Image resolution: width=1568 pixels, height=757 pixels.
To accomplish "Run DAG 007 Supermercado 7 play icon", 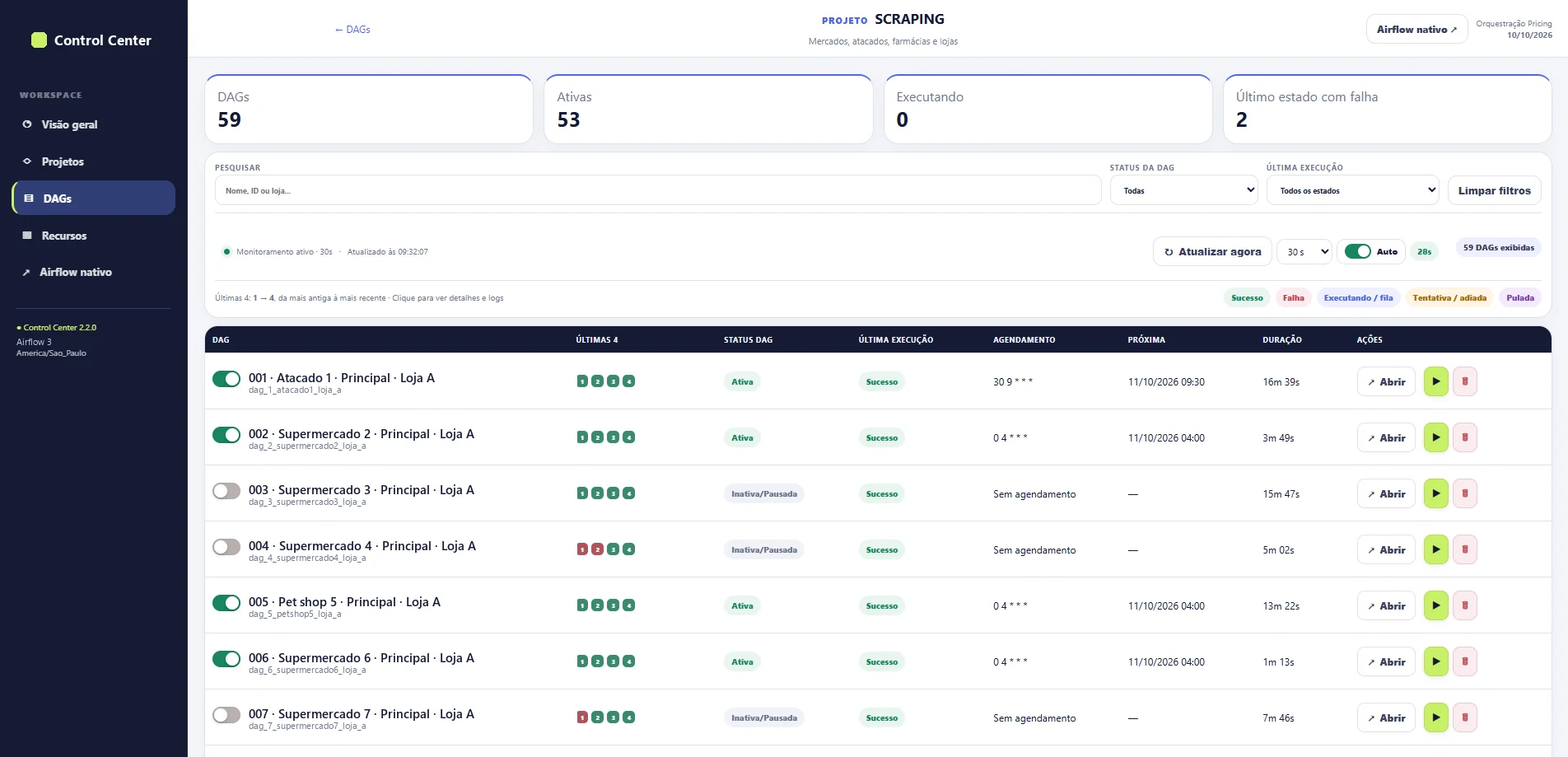I will click(1435, 717).
